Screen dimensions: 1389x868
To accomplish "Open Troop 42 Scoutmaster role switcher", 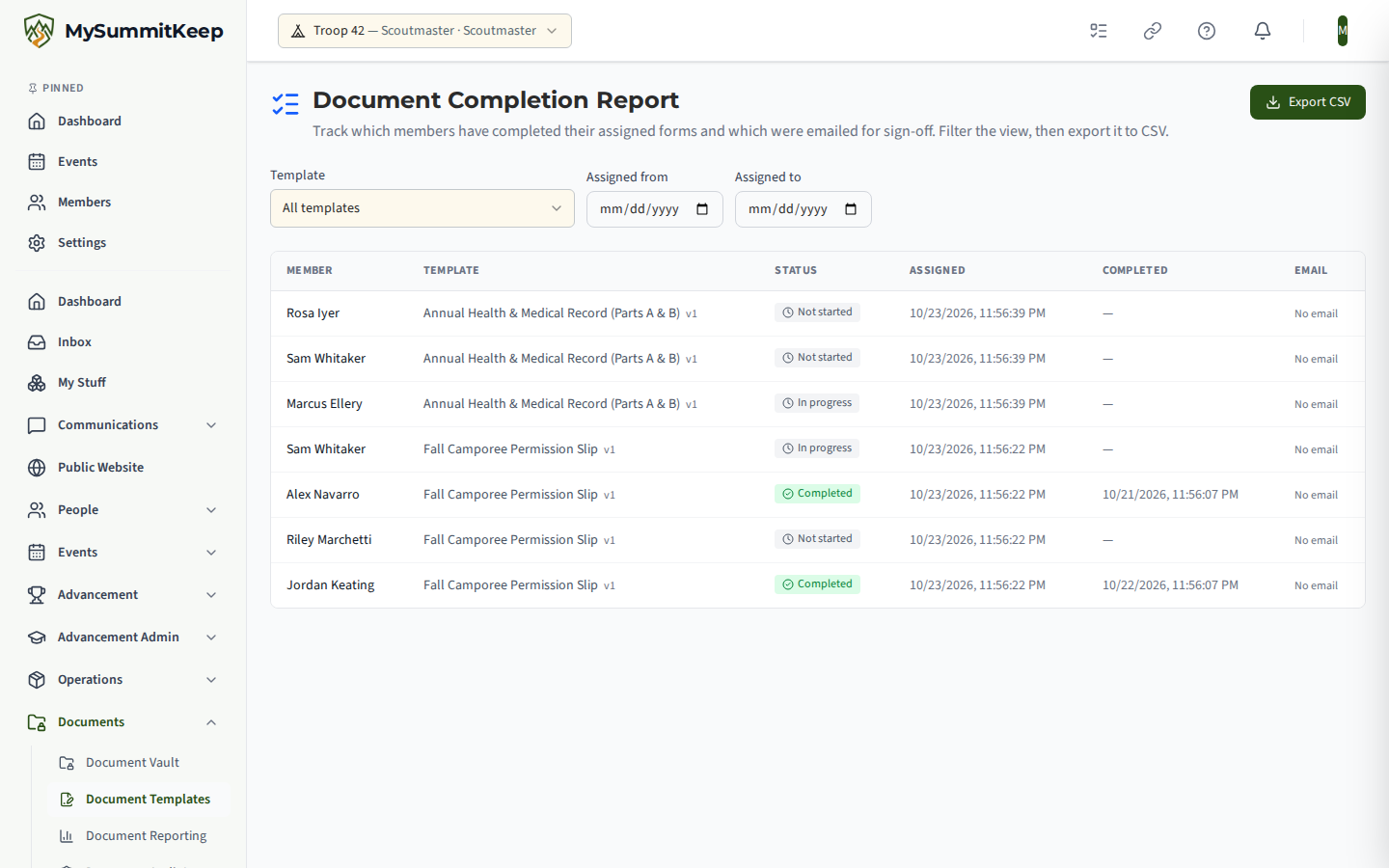I will (424, 31).
